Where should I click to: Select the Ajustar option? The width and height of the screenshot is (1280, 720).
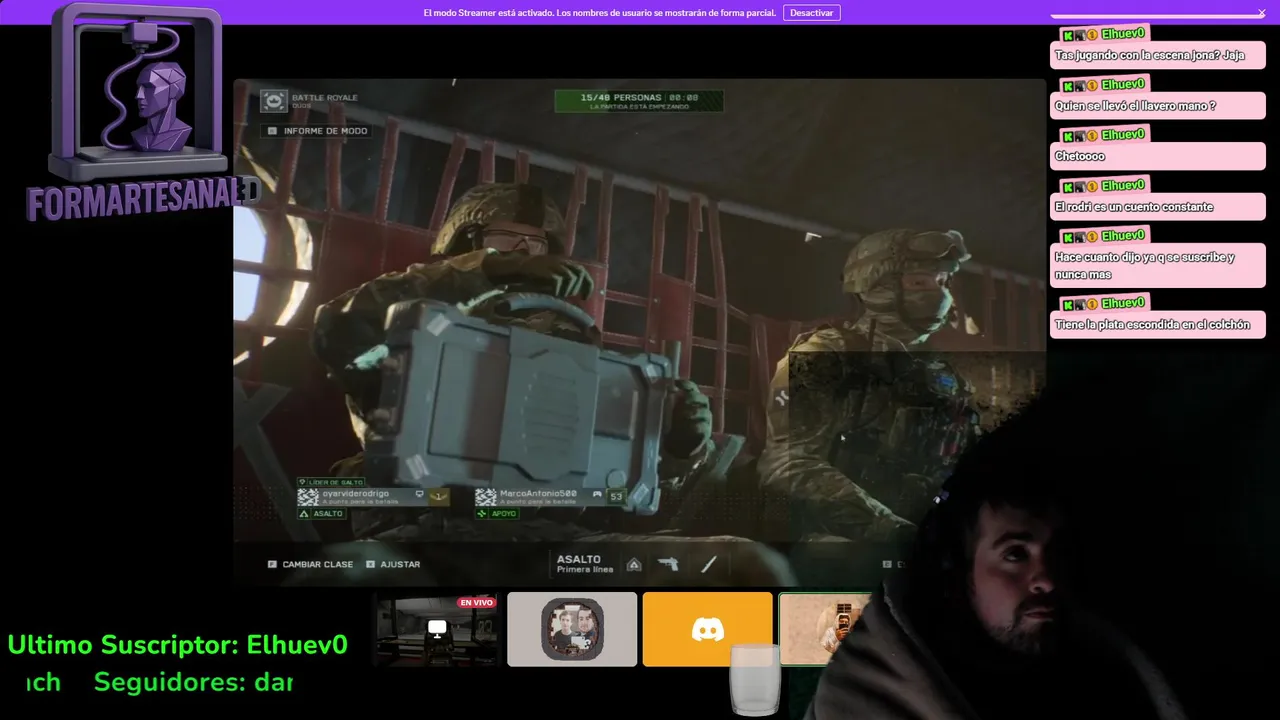click(x=393, y=564)
